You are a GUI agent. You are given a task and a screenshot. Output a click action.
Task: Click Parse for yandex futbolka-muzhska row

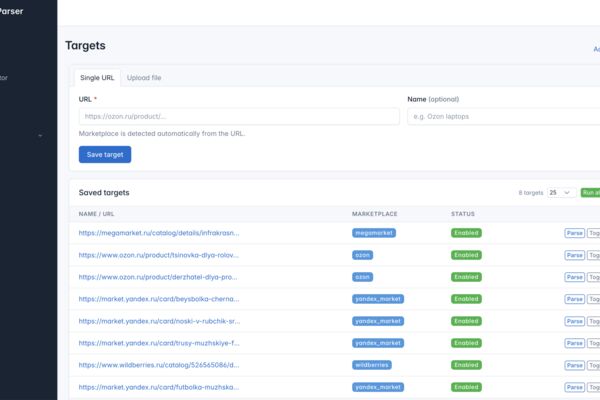click(x=574, y=387)
